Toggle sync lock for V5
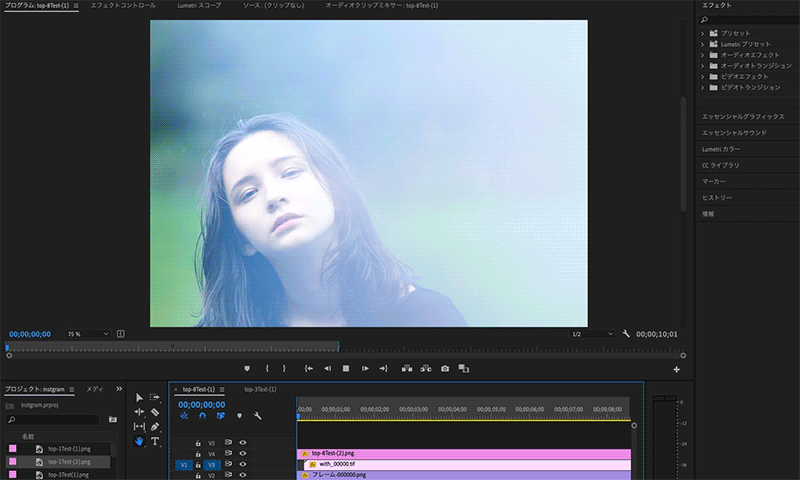800x480 pixels. pyautogui.click(x=228, y=443)
